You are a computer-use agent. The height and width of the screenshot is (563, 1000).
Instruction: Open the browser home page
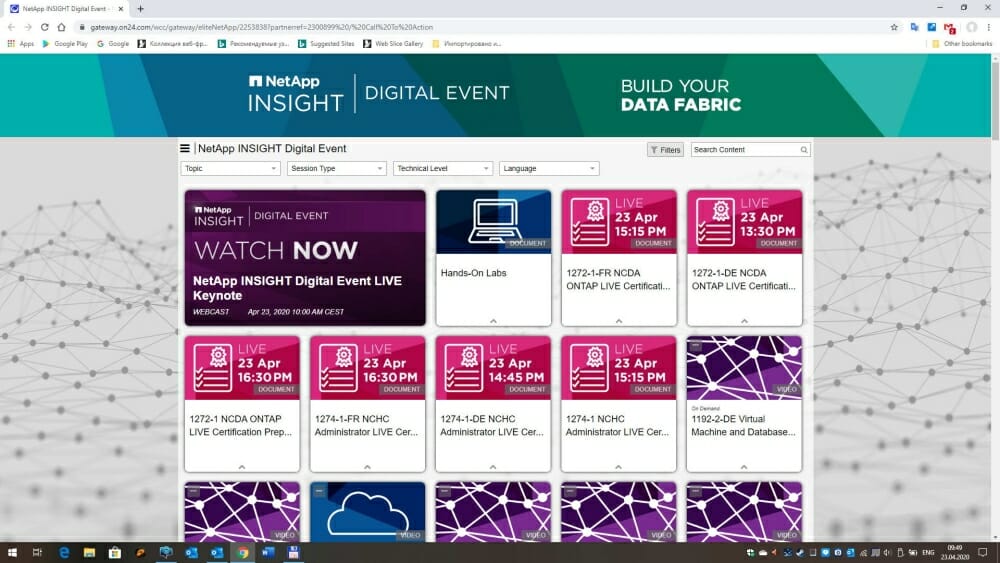[61, 27]
